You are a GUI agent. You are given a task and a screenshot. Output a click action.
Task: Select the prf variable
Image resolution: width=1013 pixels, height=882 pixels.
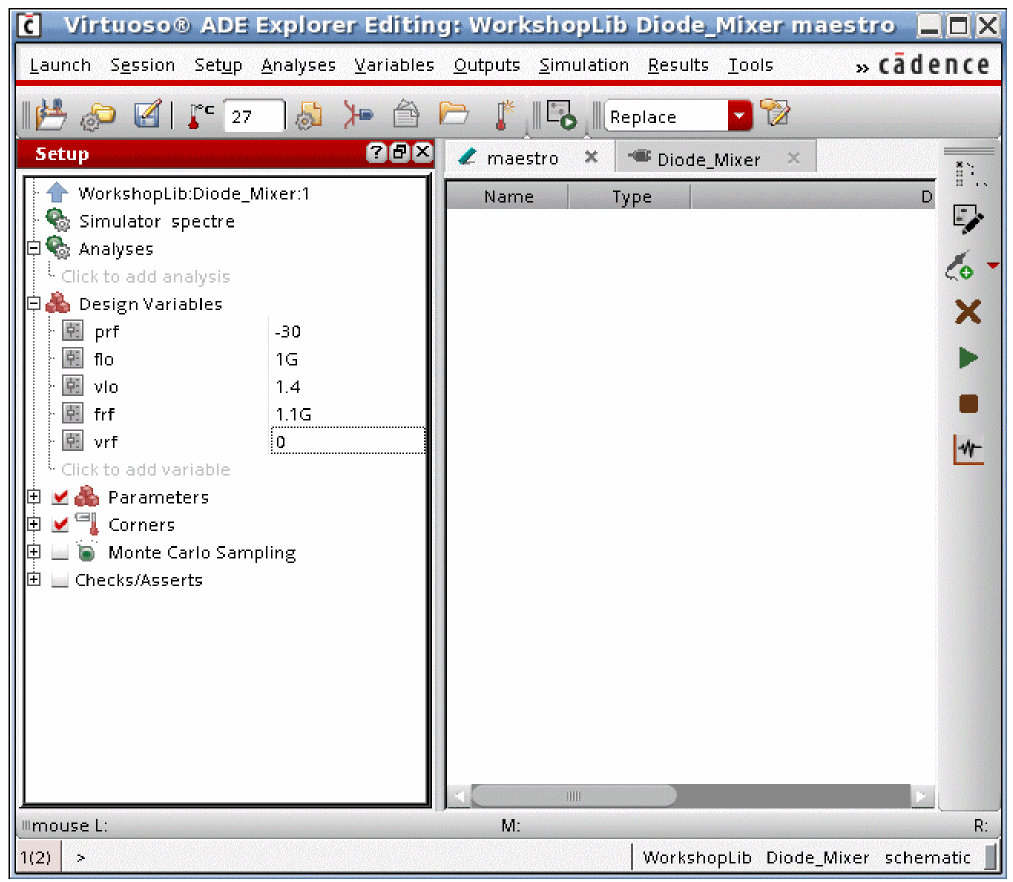(106, 331)
